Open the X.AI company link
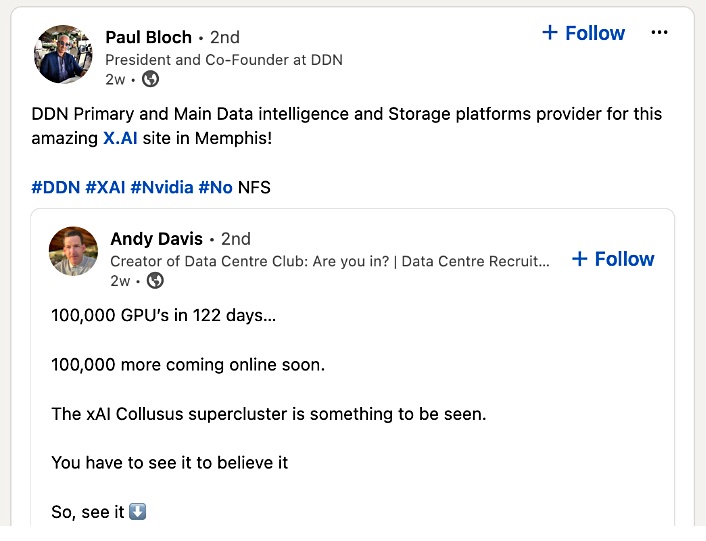 pos(120,138)
